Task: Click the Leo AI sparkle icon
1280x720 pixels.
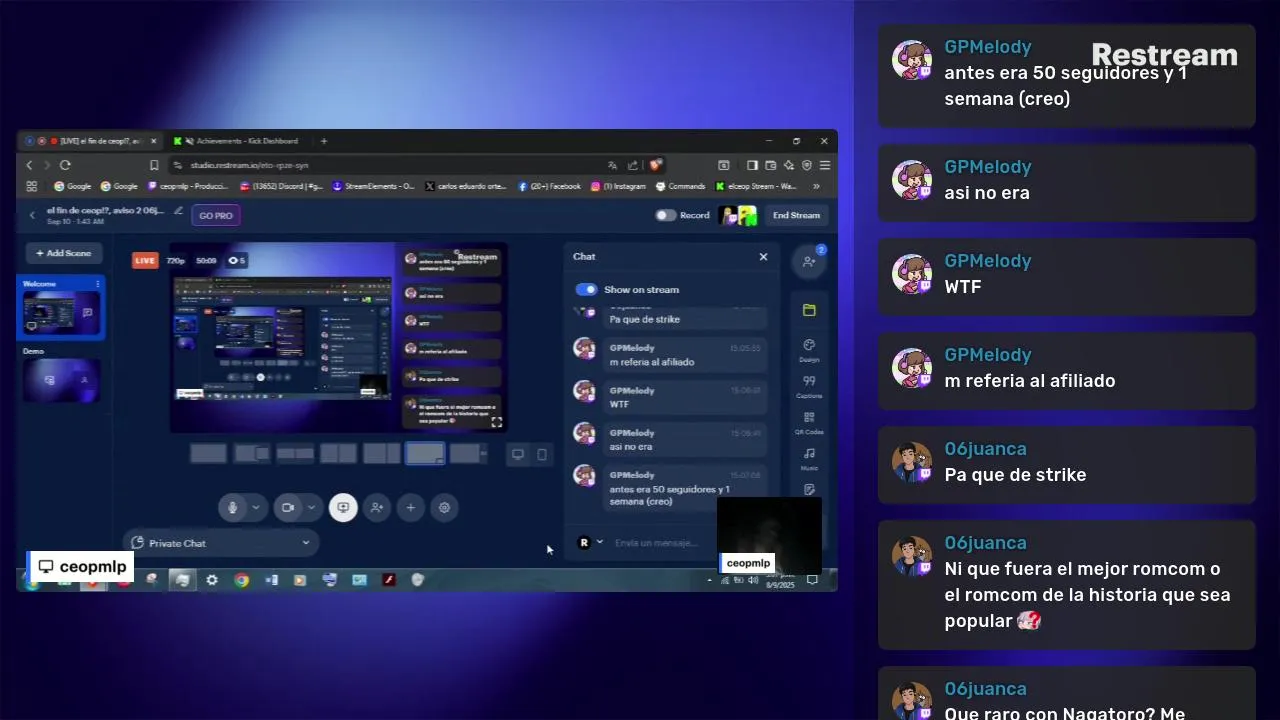Action: click(789, 165)
